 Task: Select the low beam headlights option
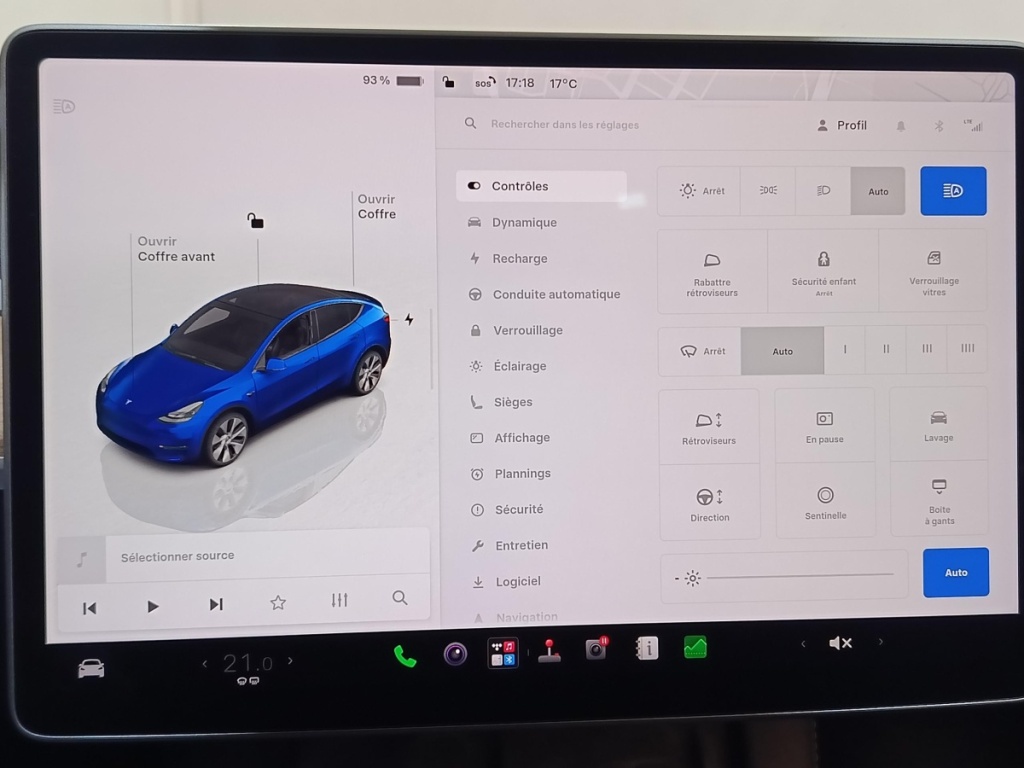(x=823, y=191)
